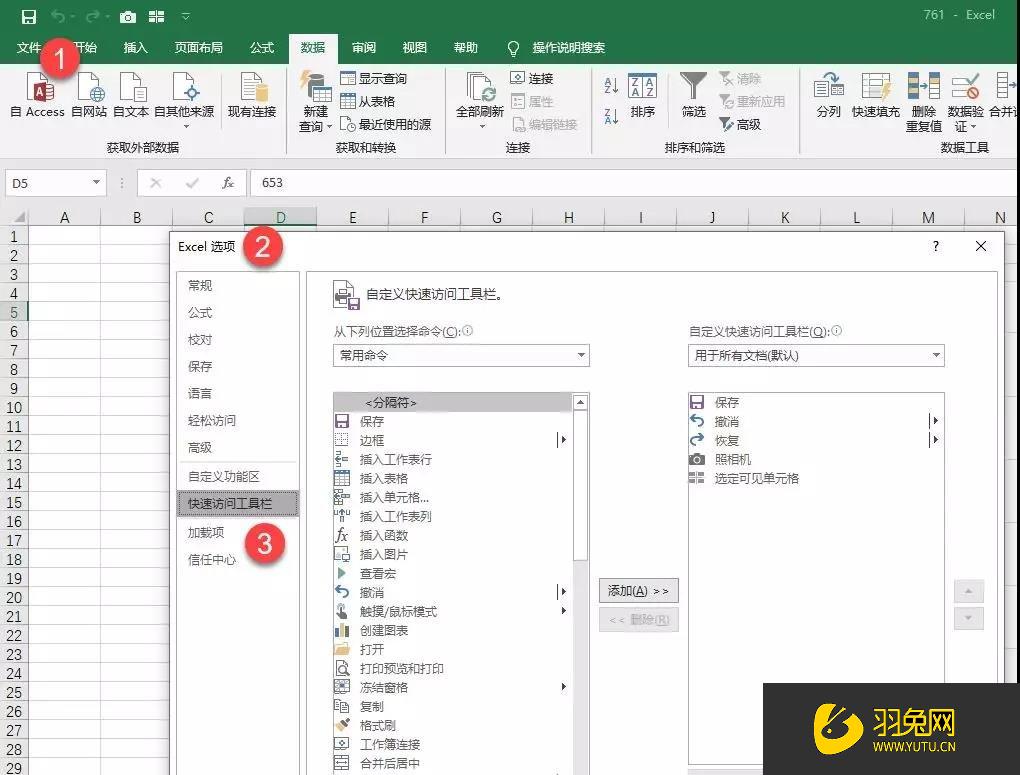The image size is (1020, 775).
Task: Select the 保存 options category in sidebar
Action: 200,366
